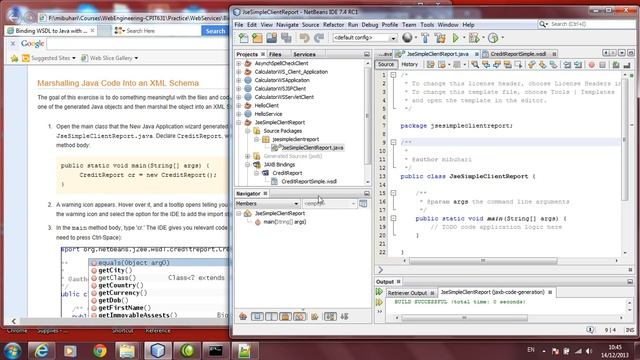Open the Navigate menu
This screenshot has width=640, height=360.
[x=287, y=25]
